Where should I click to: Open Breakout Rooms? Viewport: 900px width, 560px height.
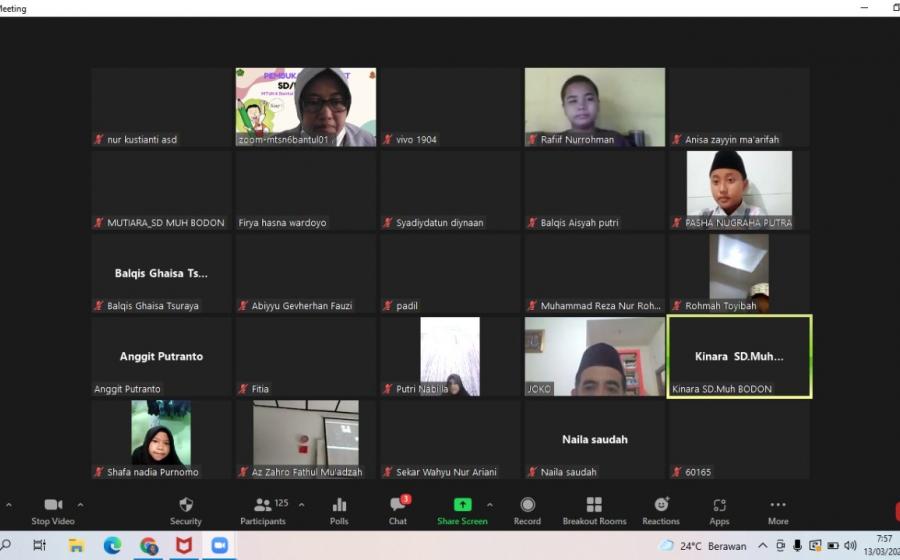pyautogui.click(x=594, y=505)
